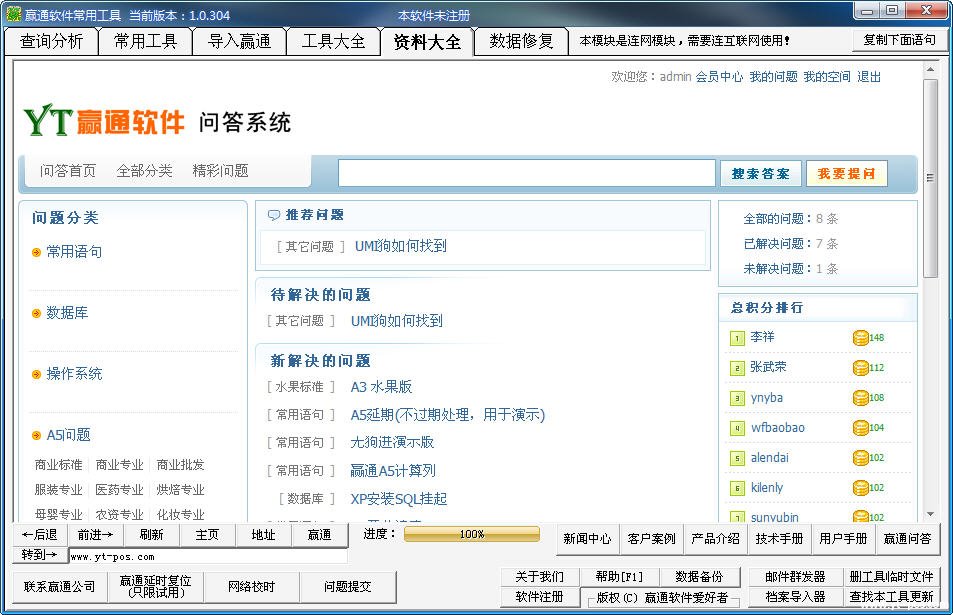Open the question XP安装SQL挂起
This screenshot has width=953, height=615.
tap(399, 500)
